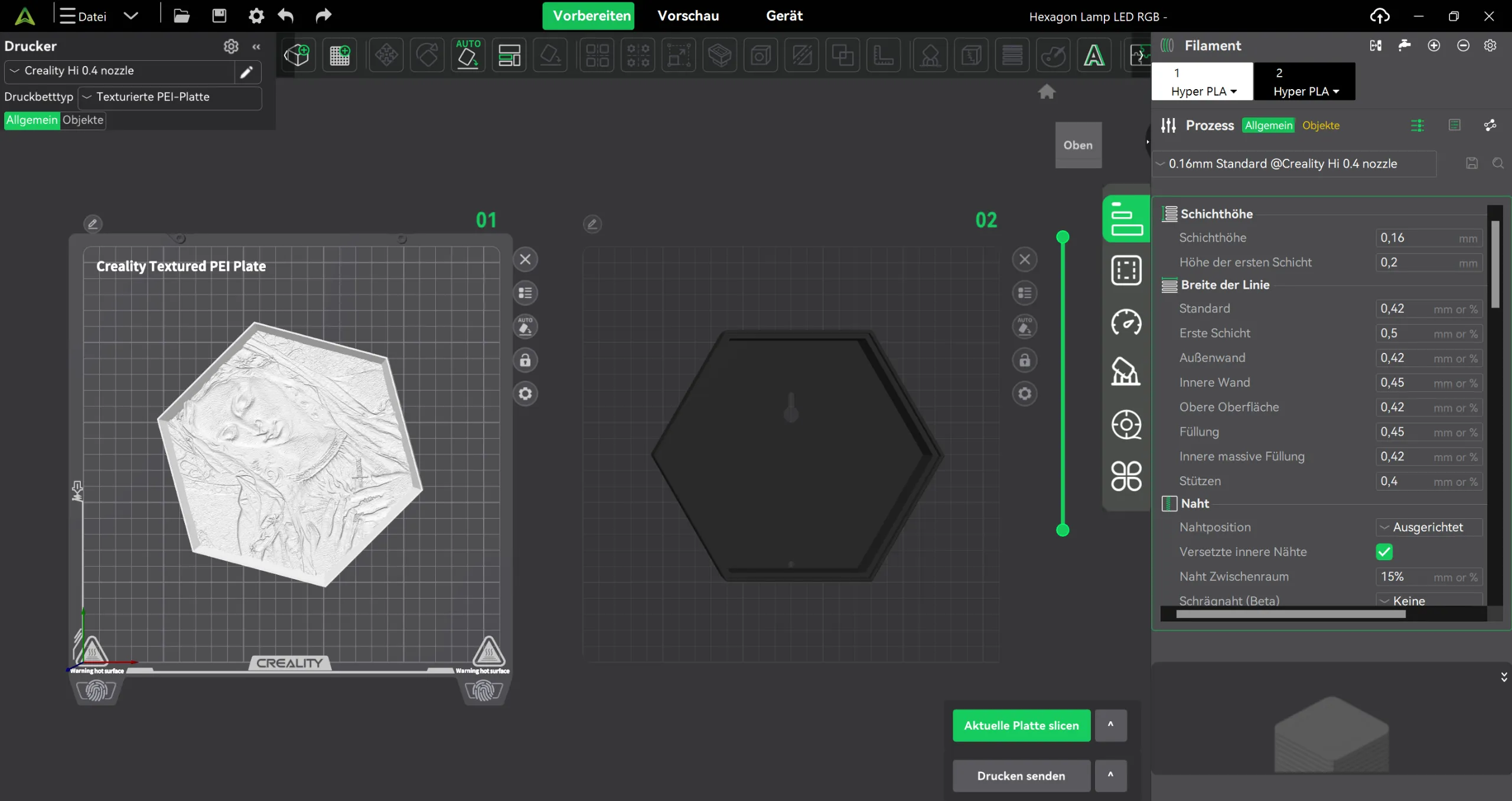Click the add model cube icon
This screenshot has width=1512, height=801.
(x=297, y=55)
